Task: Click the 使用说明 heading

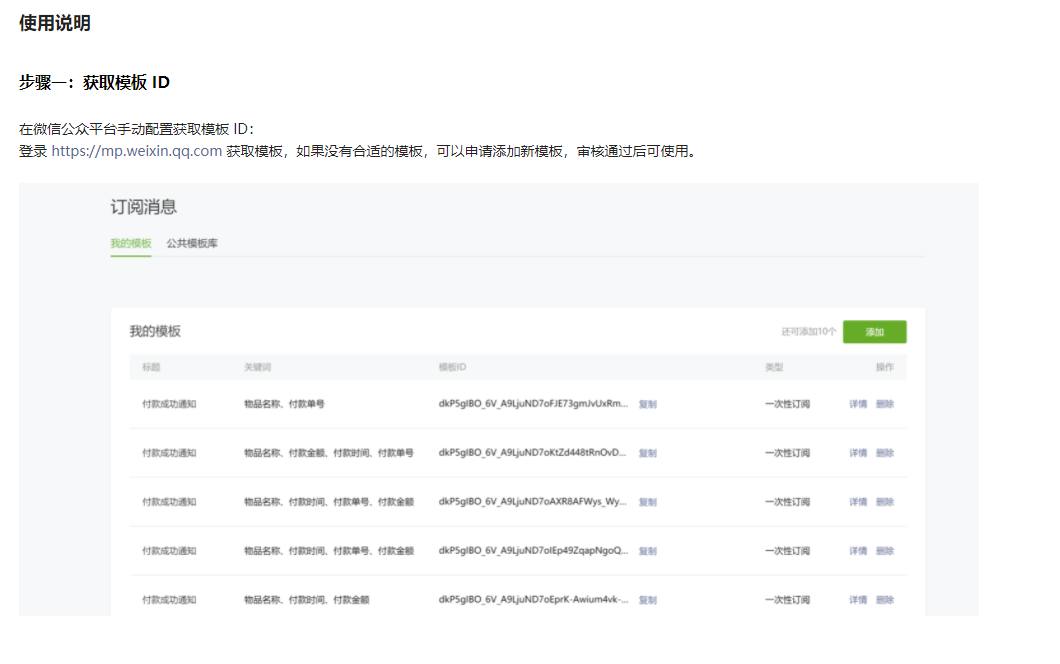Action: [x=55, y=23]
